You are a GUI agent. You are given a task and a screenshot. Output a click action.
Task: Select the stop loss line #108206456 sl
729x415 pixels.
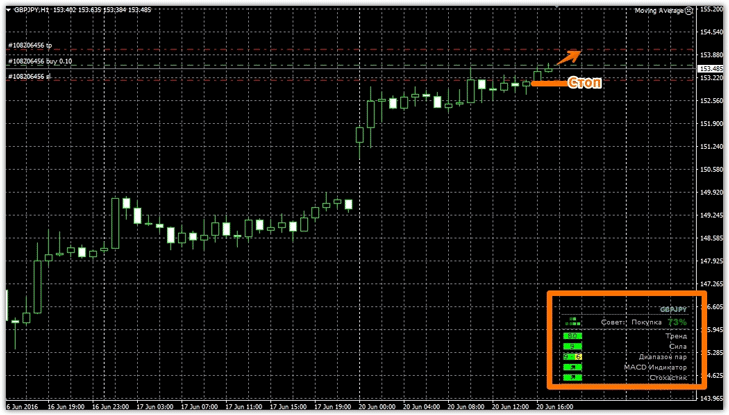tap(29, 76)
